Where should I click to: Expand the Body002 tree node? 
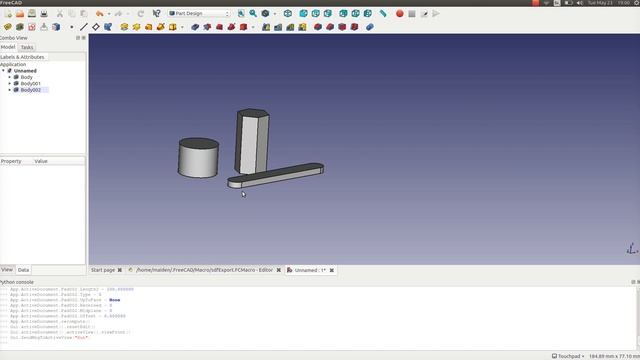10,90
